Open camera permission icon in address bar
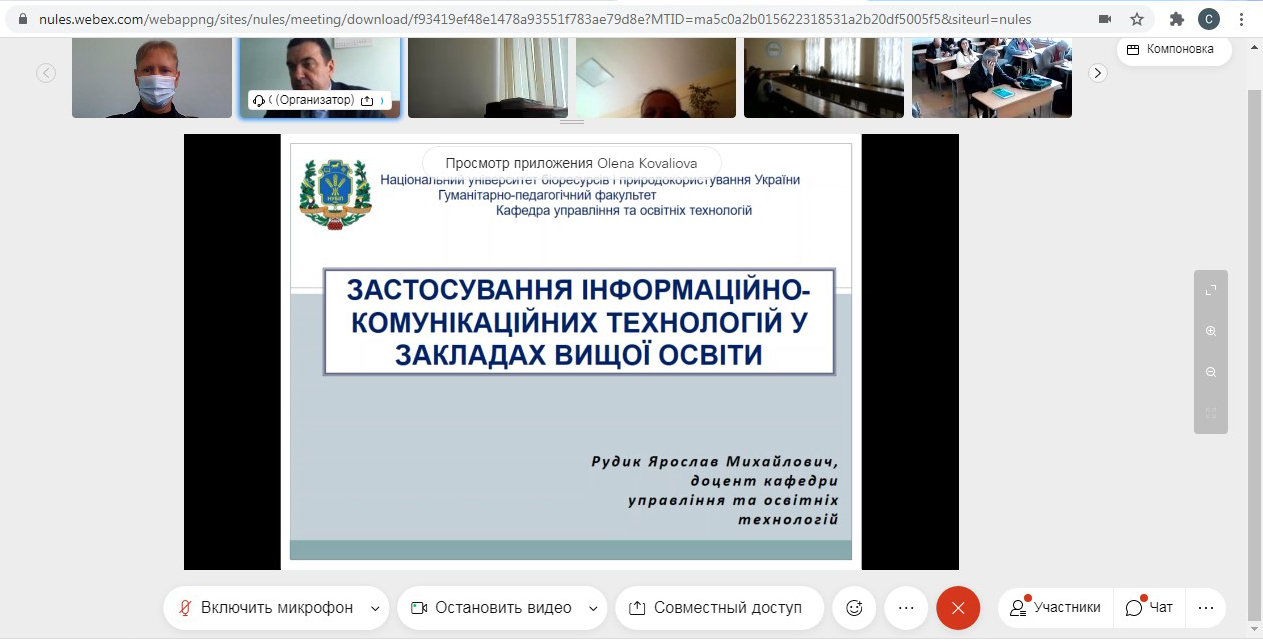This screenshot has height=642, width=1263. pyautogui.click(x=1105, y=19)
